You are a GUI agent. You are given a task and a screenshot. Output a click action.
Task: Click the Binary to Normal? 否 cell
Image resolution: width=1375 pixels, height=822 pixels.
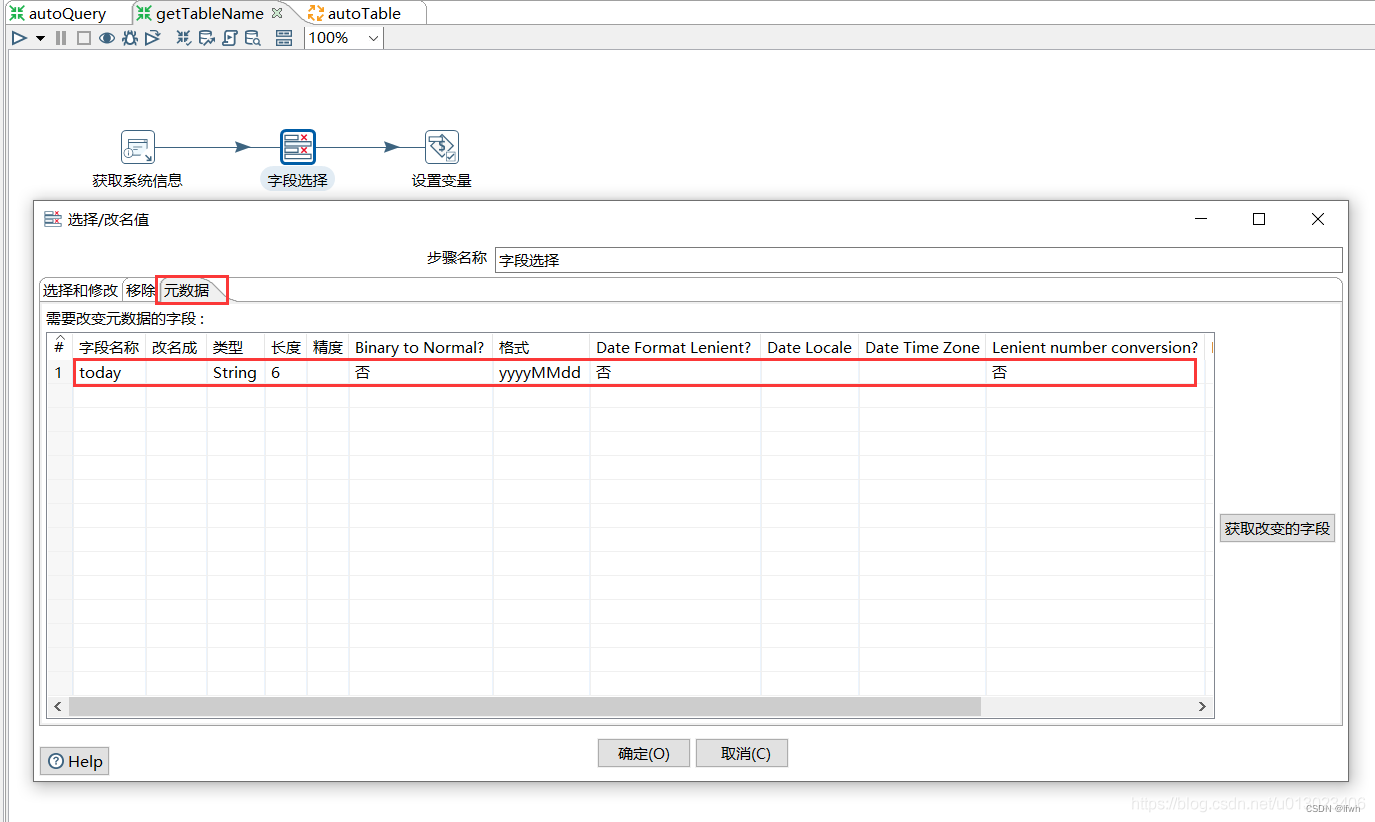point(420,373)
